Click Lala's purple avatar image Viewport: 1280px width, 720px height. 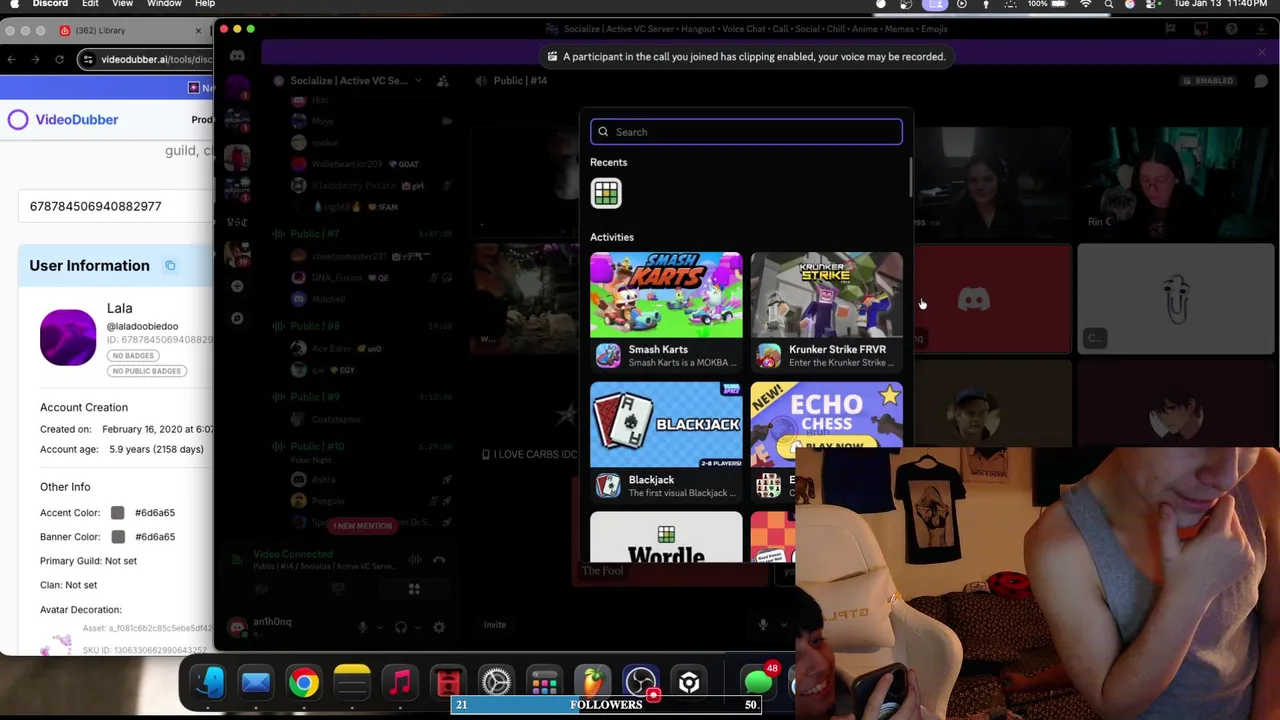click(68, 337)
